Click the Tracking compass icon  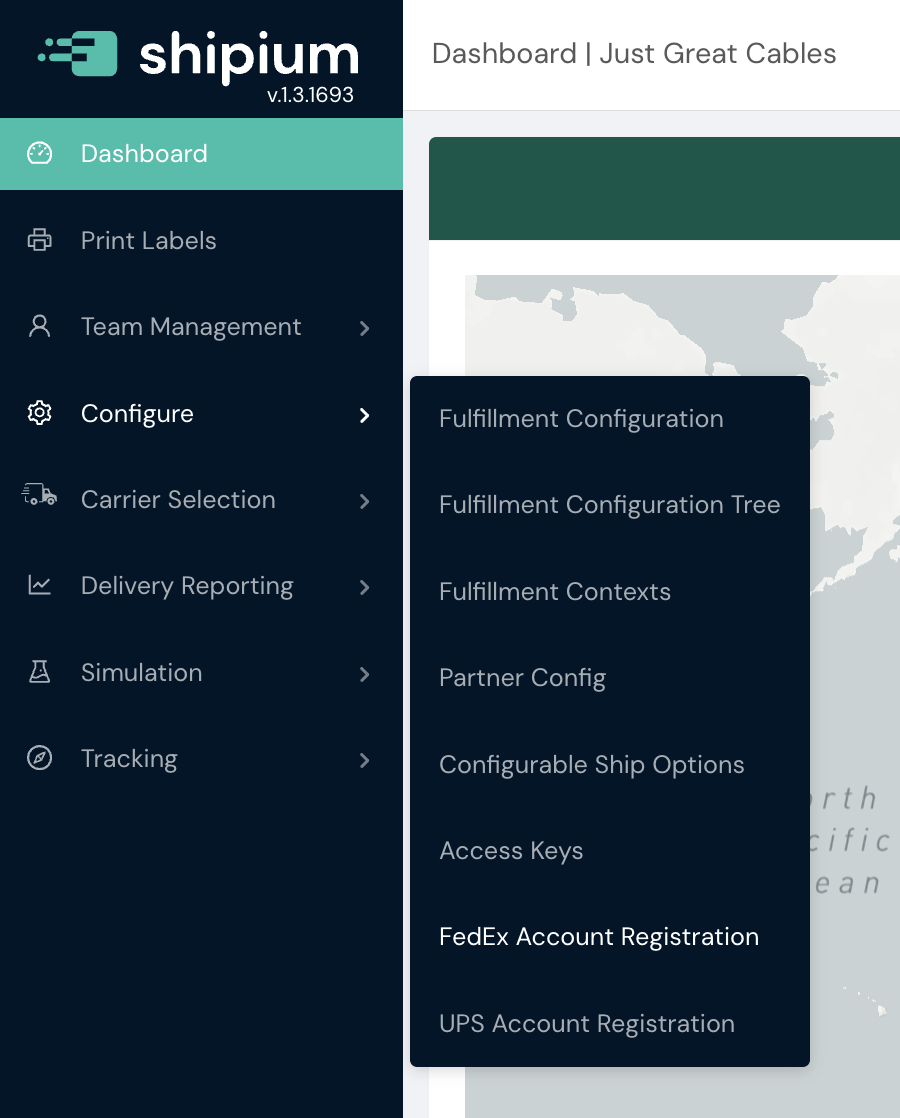coord(39,758)
